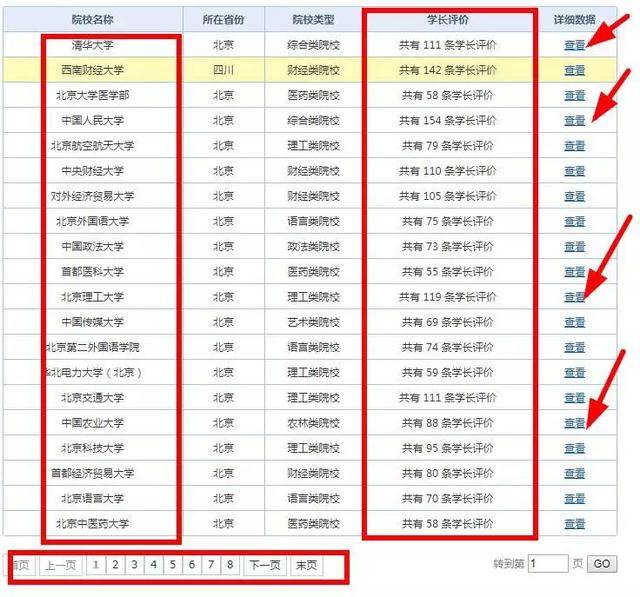Open 查看 link for 北京外国语大学
The width and height of the screenshot is (640, 597).
pyautogui.click(x=574, y=222)
